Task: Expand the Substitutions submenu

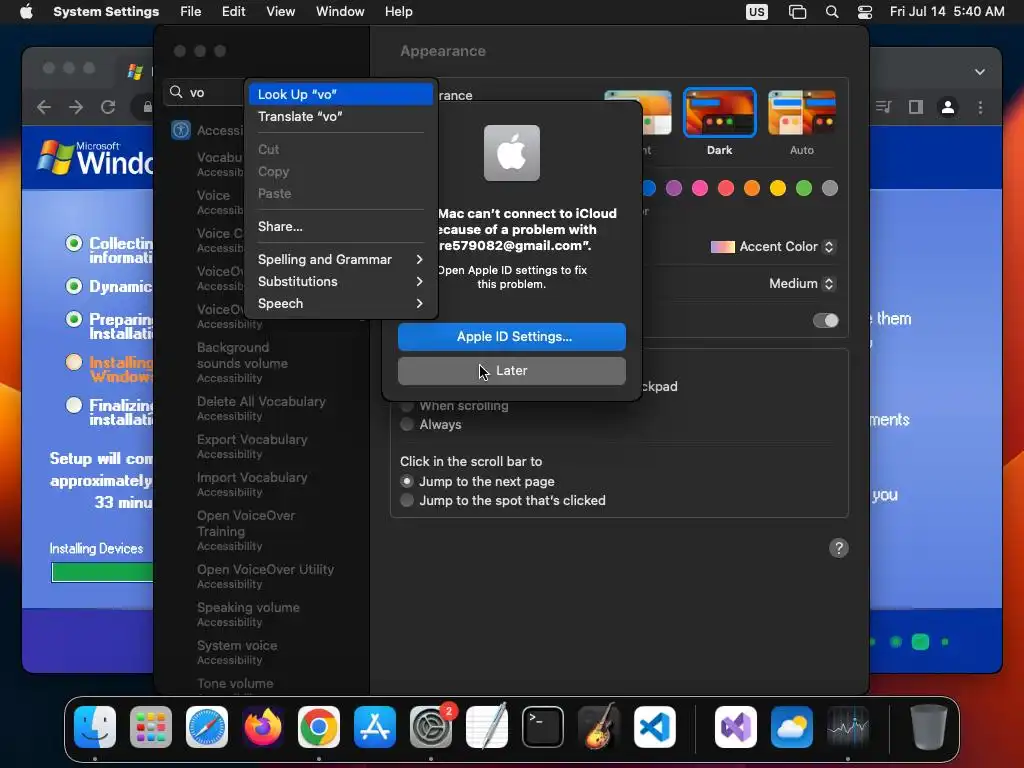Action: 340,281
